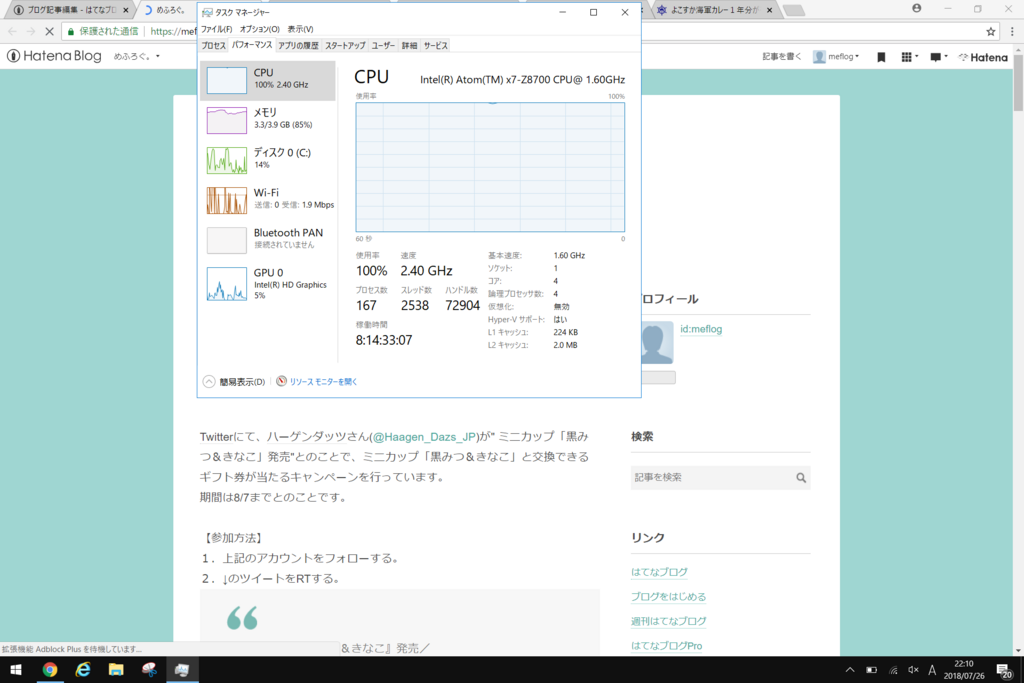Click the Task Manager taskbar icon
Screen dimensions: 1024x683
[182, 670]
